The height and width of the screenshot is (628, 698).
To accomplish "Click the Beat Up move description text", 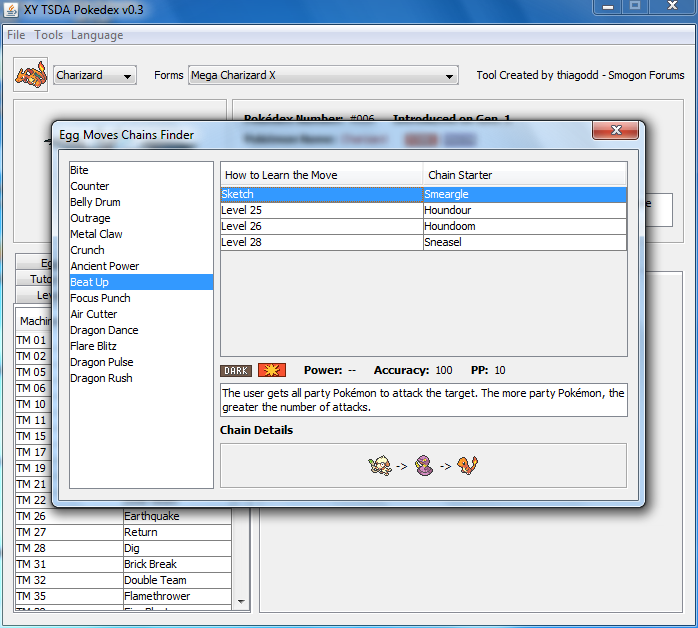I will [x=423, y=400].
